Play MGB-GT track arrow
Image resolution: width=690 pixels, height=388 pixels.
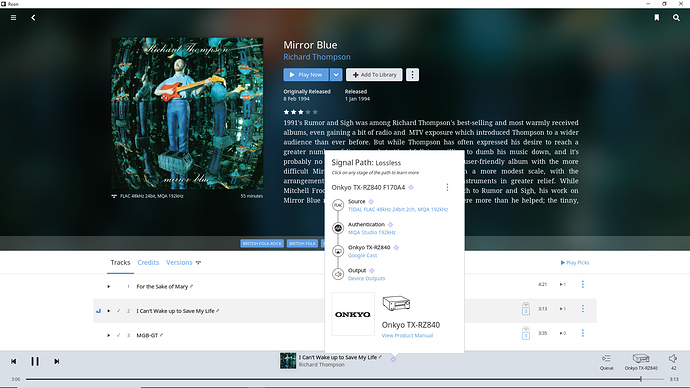click(109, 335)
